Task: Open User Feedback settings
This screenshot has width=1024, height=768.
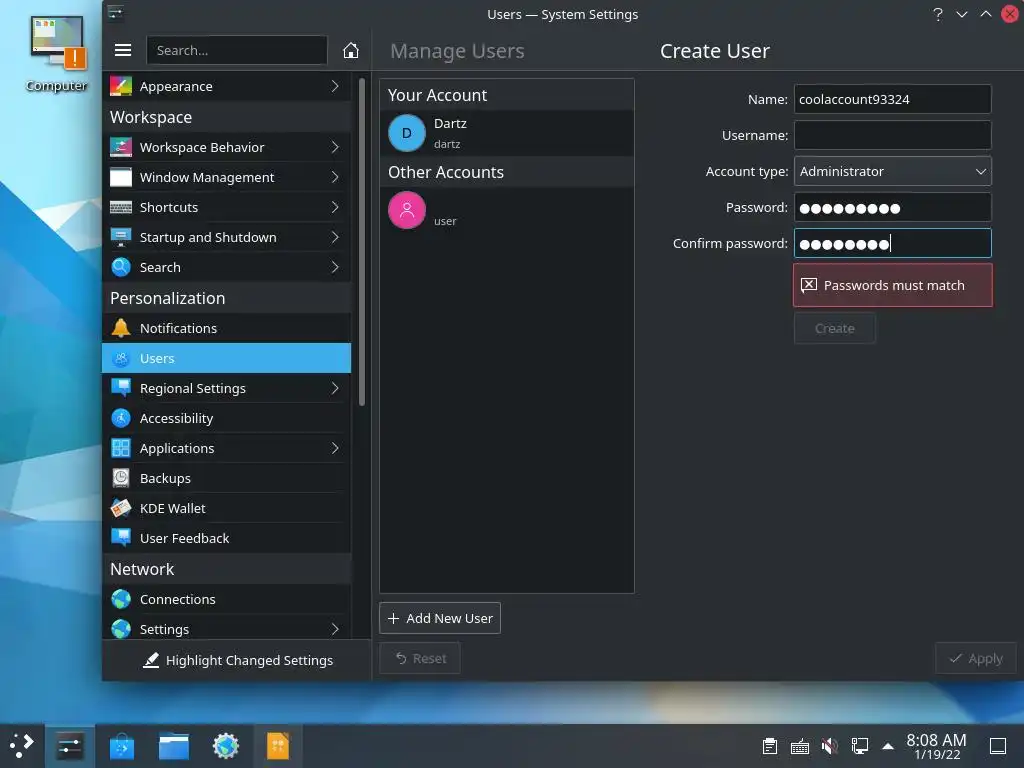Action: coord(227,538)
